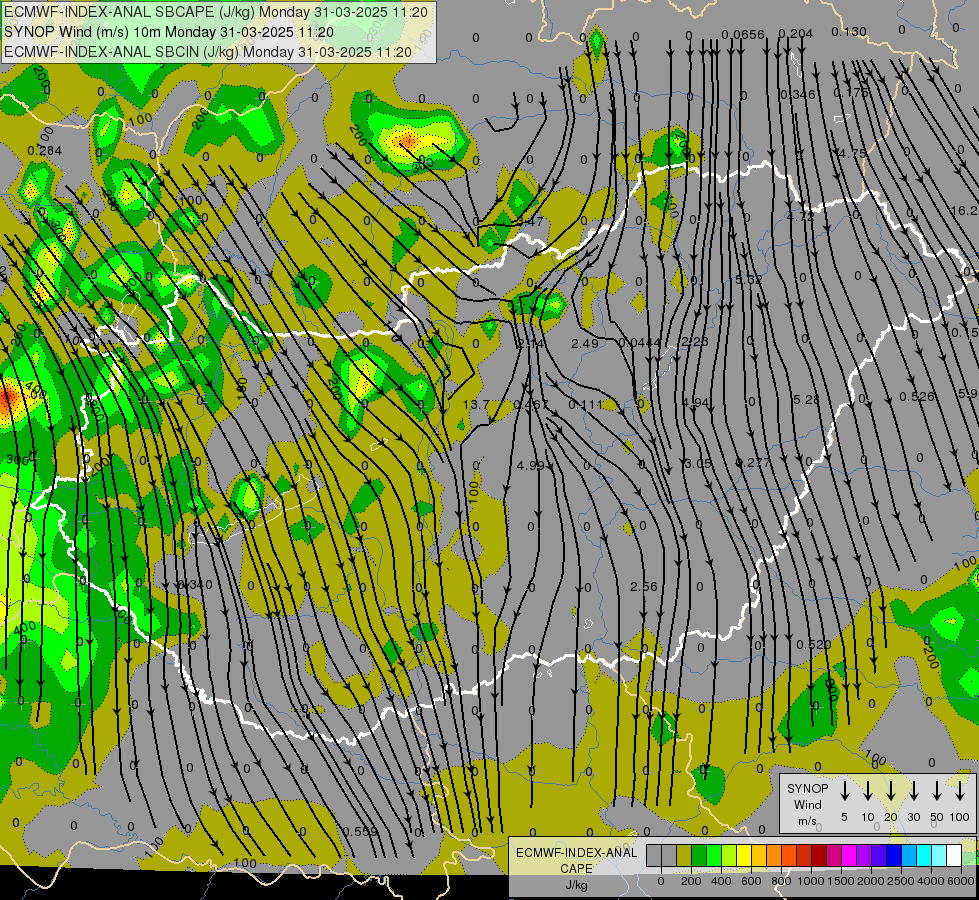Pick the pure yellow CAPE legend swatch
This screenshot has height=900, width=979.
pos(744,855)
